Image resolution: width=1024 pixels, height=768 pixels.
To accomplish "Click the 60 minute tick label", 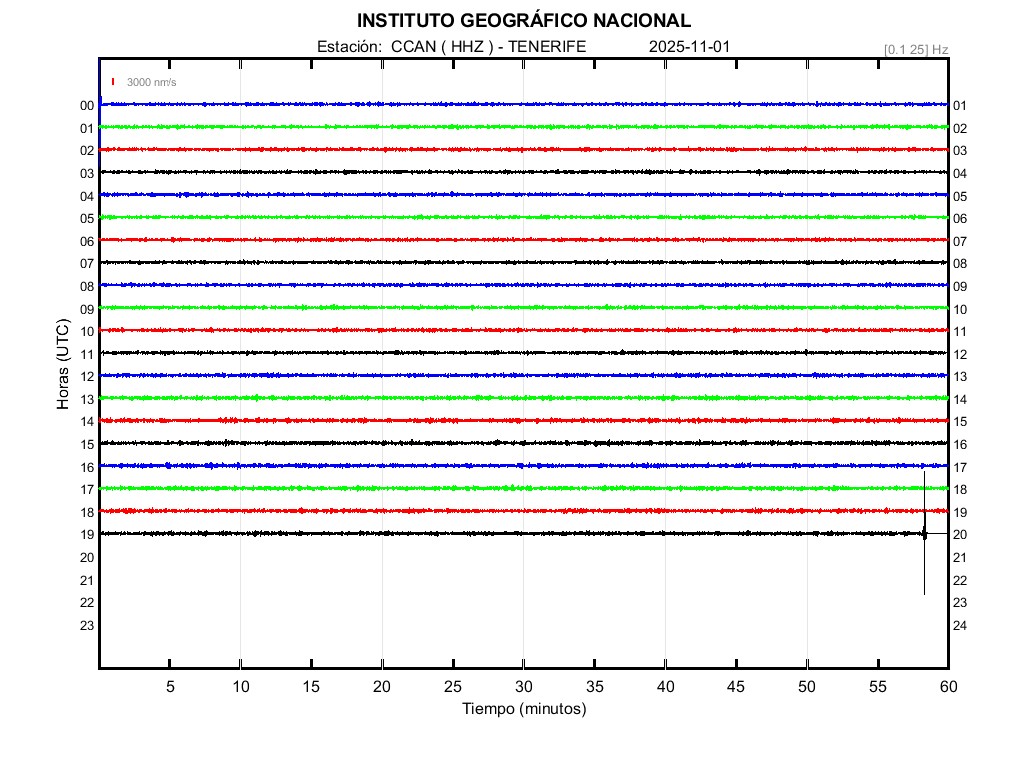I will [x=948, y=686].
